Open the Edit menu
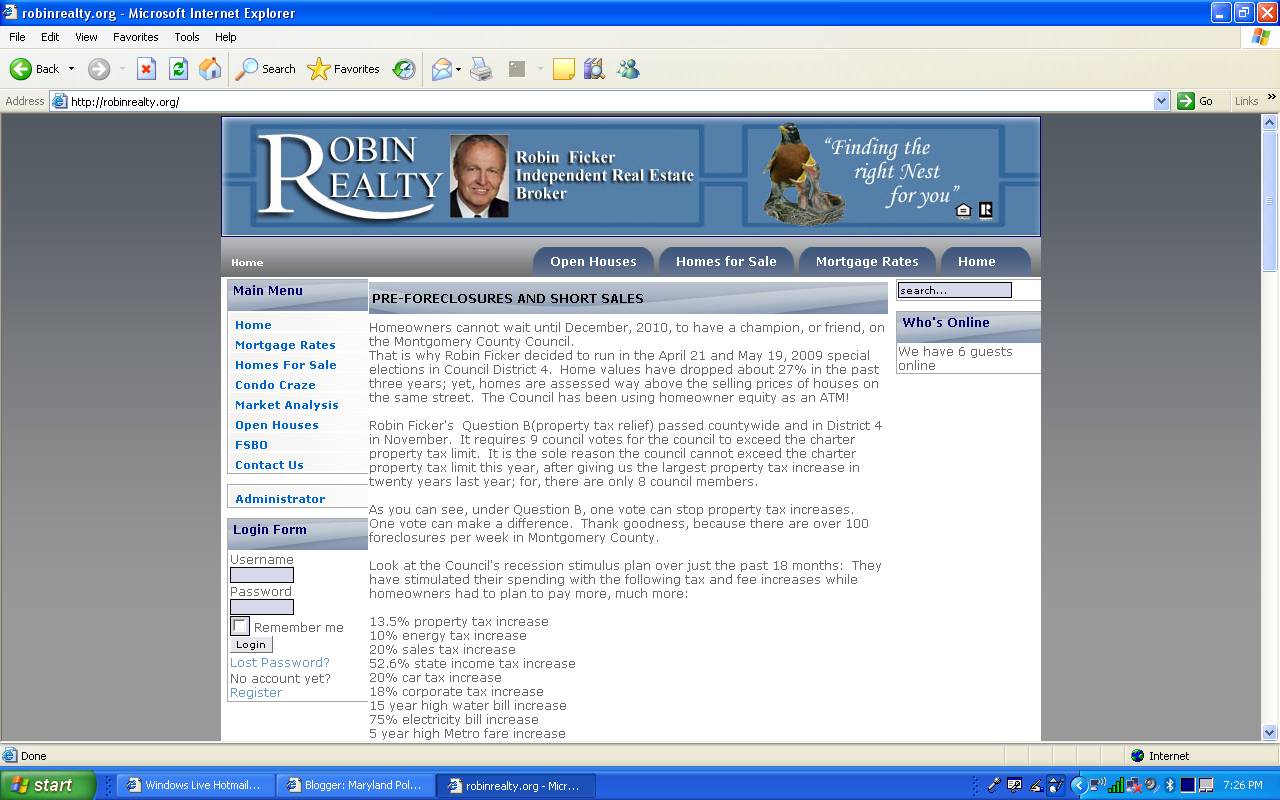The image size is (1280, 800). 50,37
